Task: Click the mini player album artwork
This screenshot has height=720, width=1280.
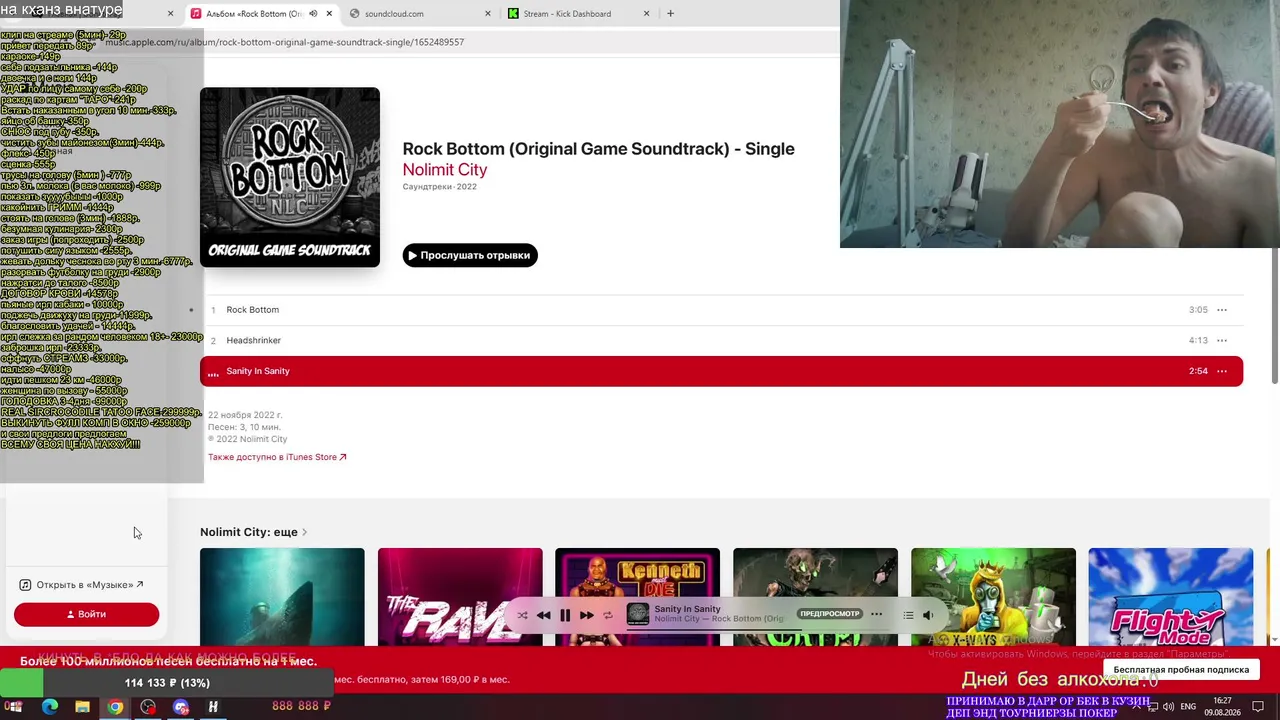Action: pos(638,614)
